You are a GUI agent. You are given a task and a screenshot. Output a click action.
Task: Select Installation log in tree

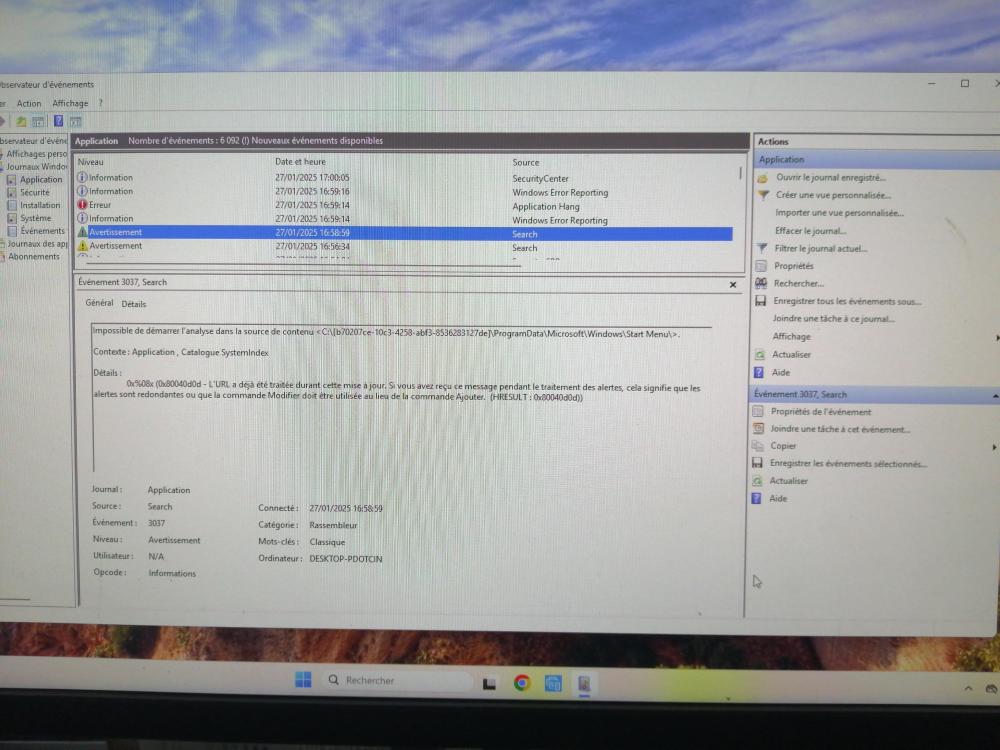(40, 205)
